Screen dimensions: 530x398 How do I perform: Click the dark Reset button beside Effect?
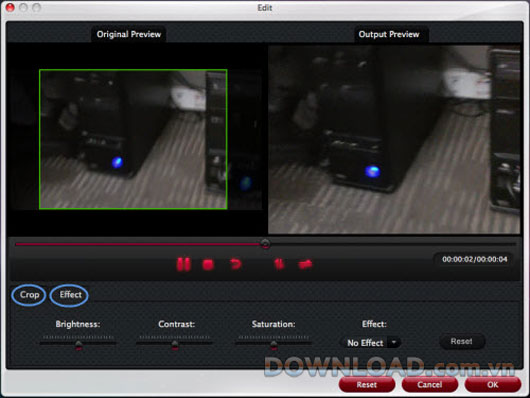462,342
